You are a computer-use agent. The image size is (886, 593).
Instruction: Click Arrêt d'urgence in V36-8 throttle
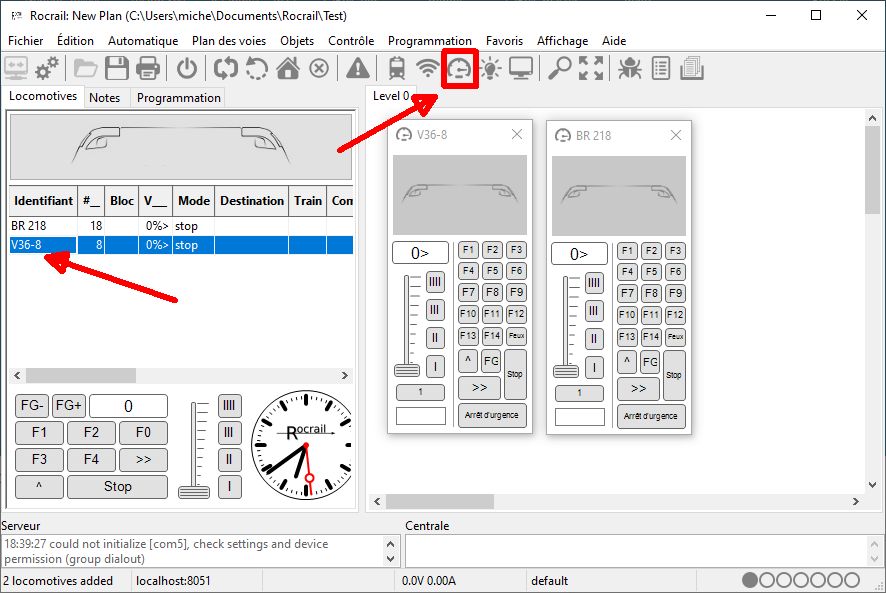pos(492,415)
